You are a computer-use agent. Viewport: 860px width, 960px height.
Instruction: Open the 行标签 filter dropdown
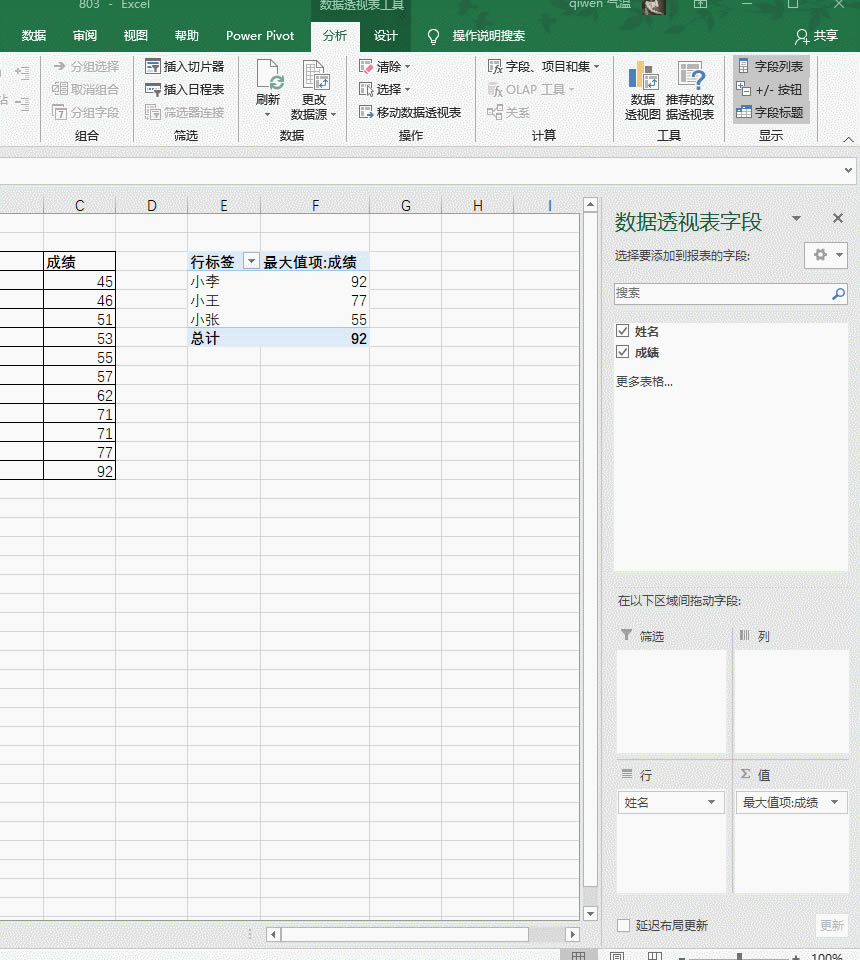coord(250,261)
